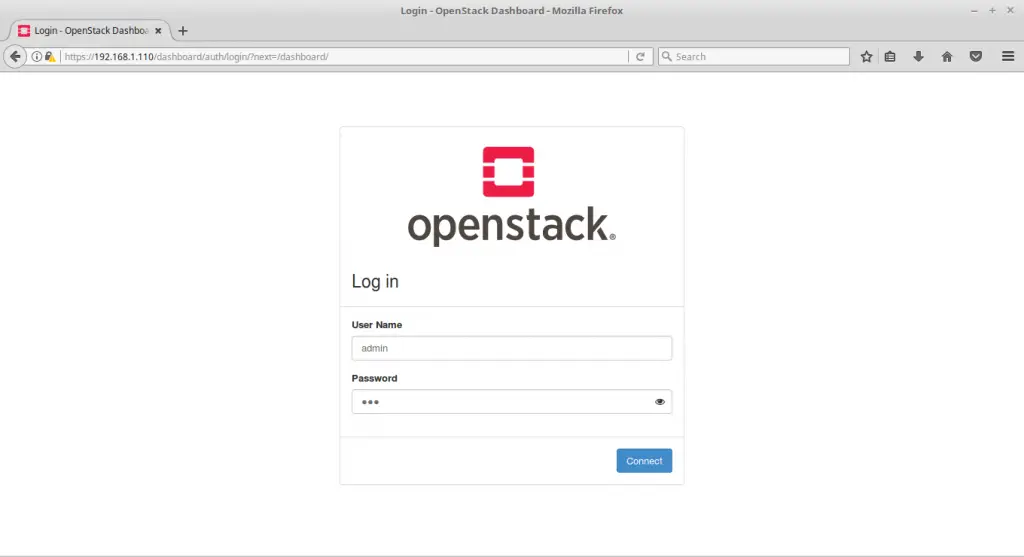Open a new tab with plus button
Screen dimensions: 1024x557
(x=183, y=31)
